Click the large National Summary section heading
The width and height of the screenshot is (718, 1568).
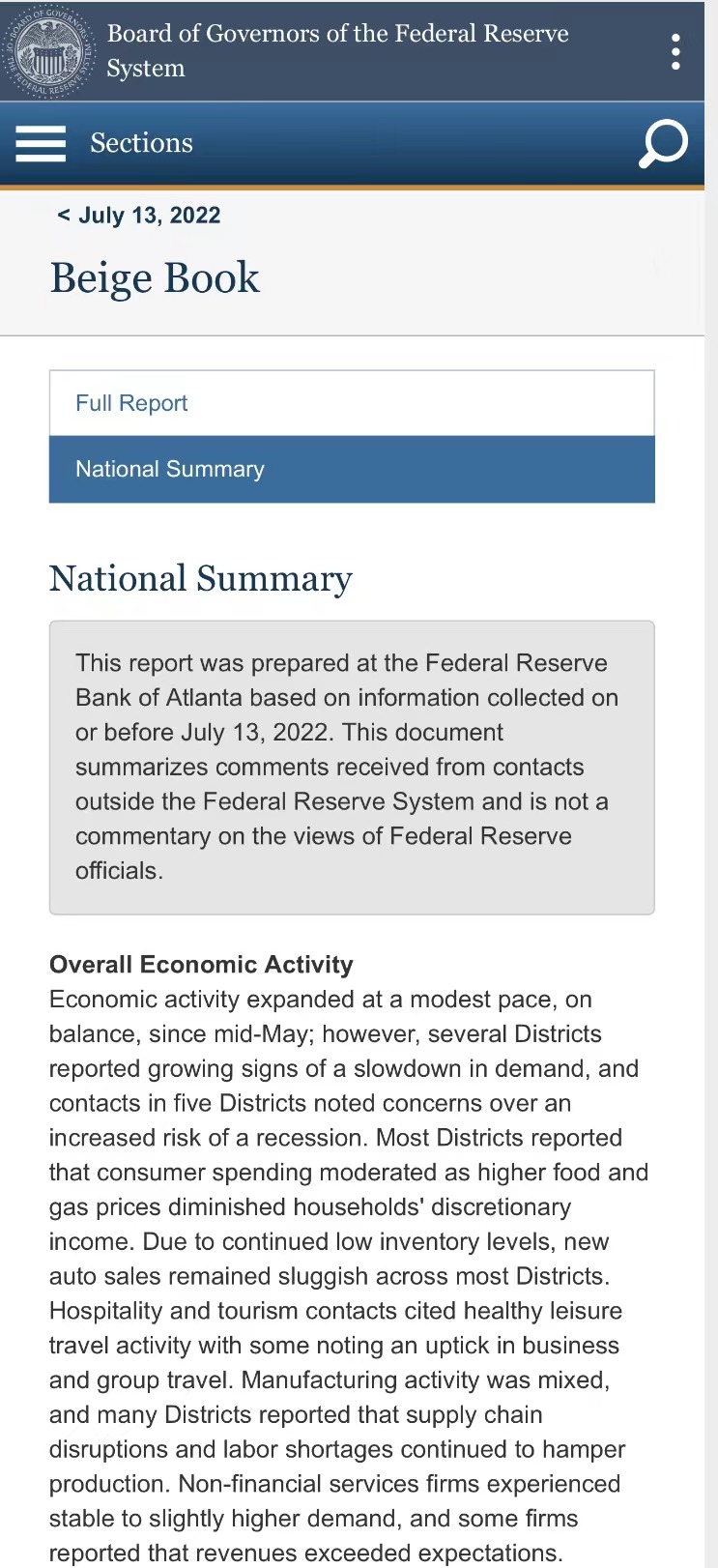[201, 578]
